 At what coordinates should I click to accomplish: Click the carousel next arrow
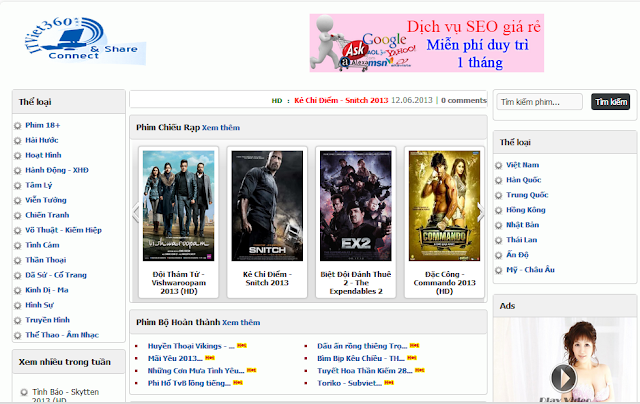click(x=481, y=213)
